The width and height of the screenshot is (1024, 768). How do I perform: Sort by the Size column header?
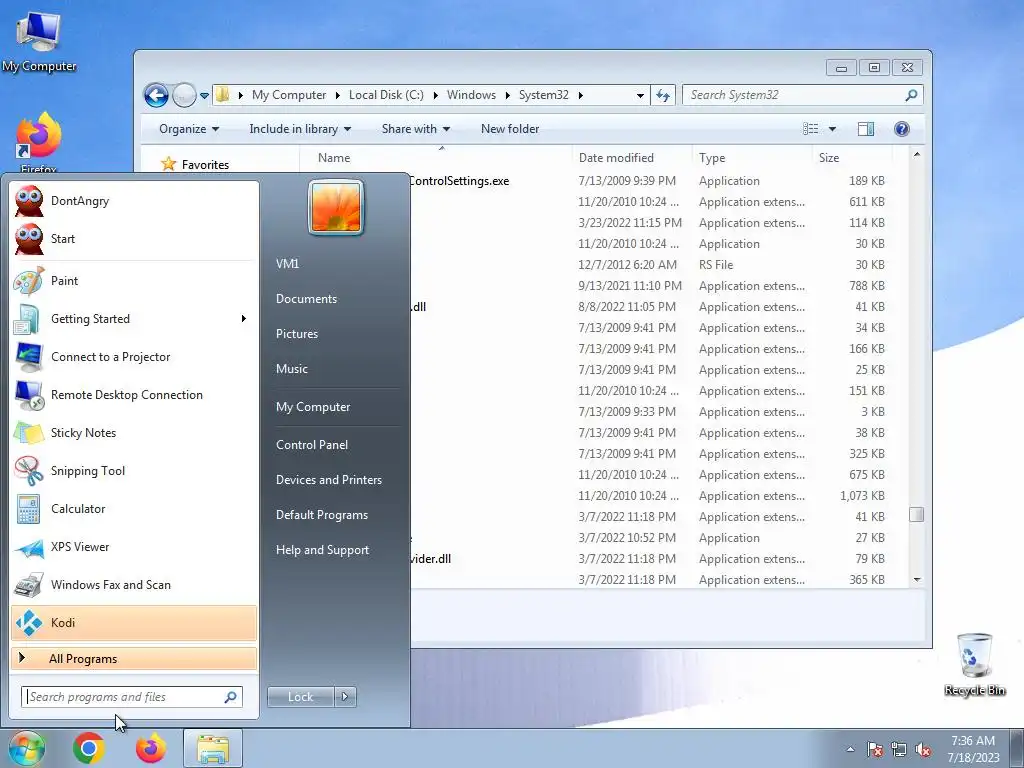pyautogui.click(x=852, y=158)
